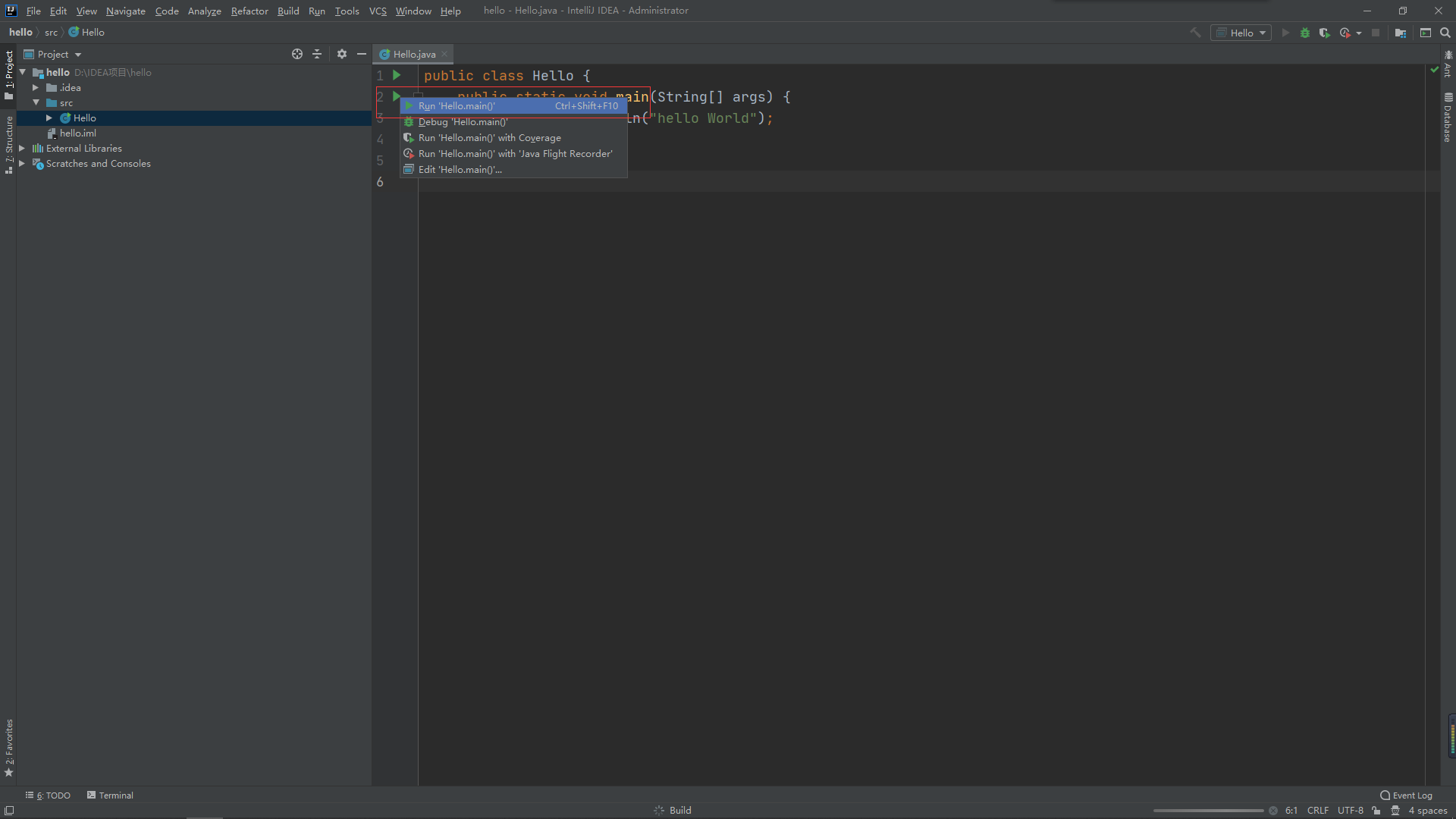
Task: Open the Terminal tool window
Action: [110, 795]
